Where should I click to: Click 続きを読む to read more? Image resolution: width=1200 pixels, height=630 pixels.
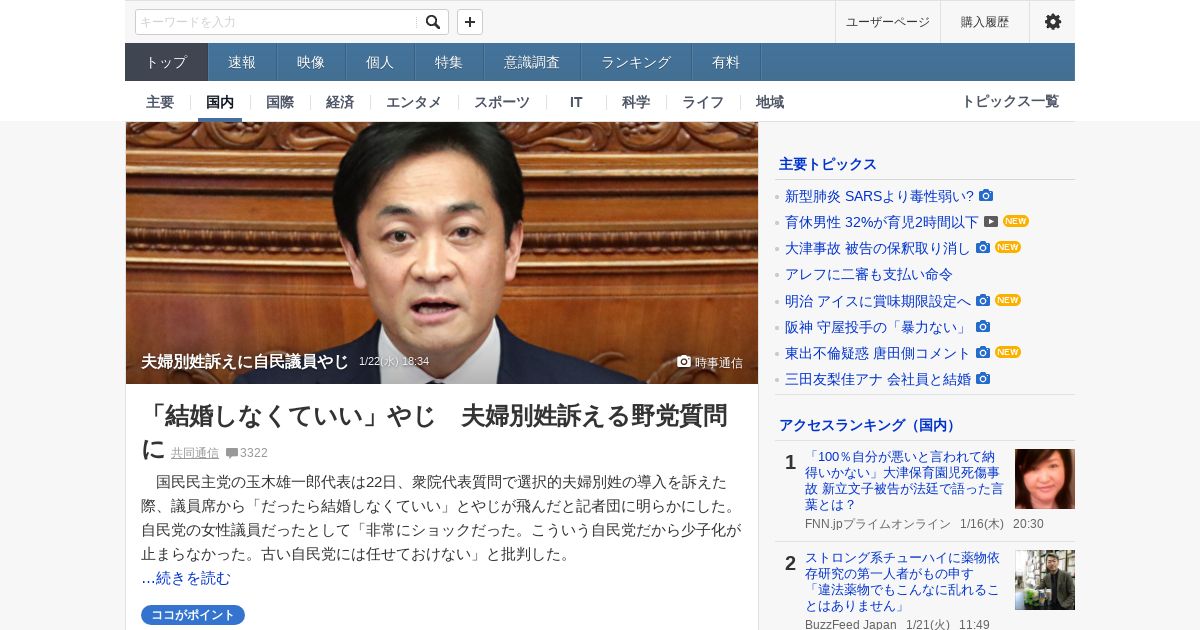tap(193, 578)
